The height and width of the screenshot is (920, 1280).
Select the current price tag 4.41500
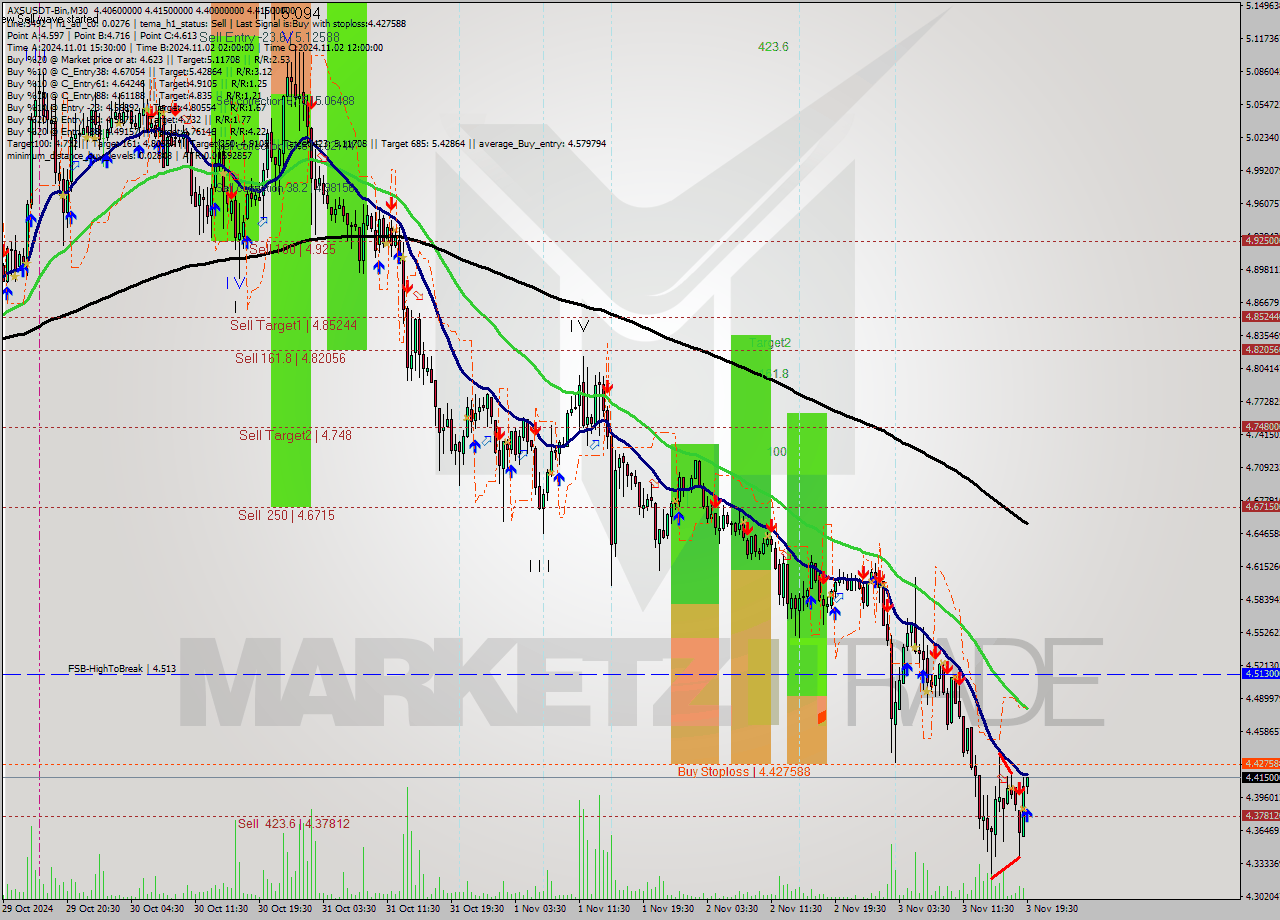pyautogui.click(x=1260, y=777)
